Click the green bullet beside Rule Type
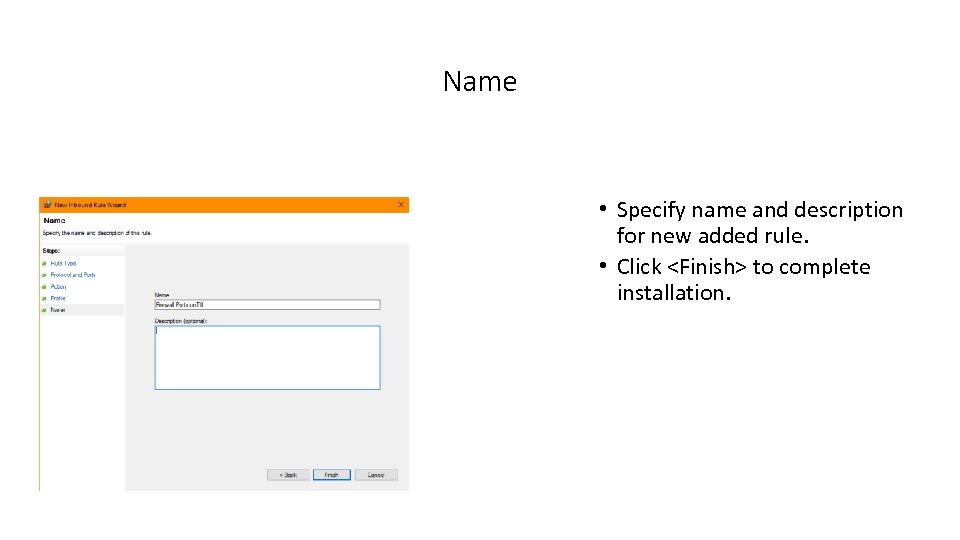The height and width of the screenshot is (540, 960). [x=44, y=263]
